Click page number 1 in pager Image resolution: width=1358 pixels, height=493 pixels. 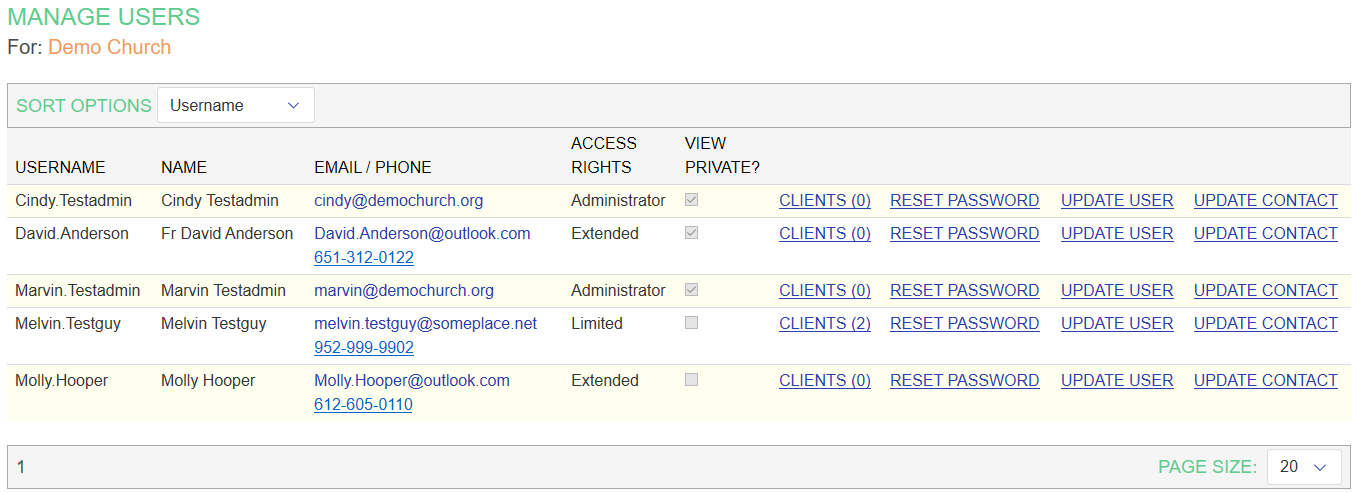pos(21,467)
